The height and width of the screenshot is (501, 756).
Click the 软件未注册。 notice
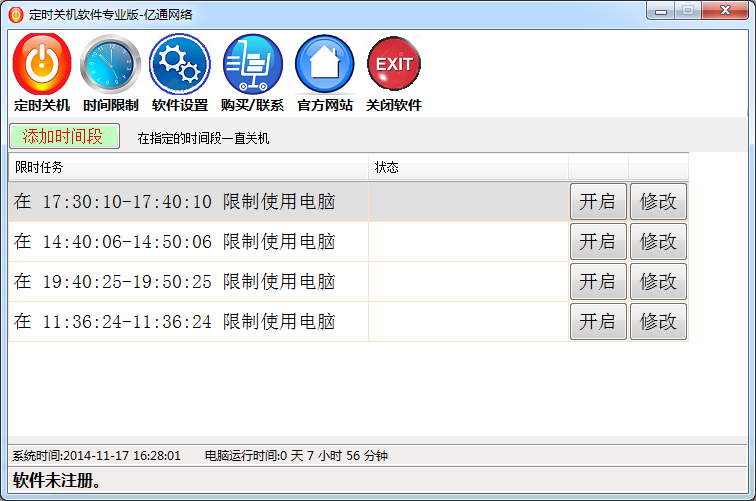[56, 480]
